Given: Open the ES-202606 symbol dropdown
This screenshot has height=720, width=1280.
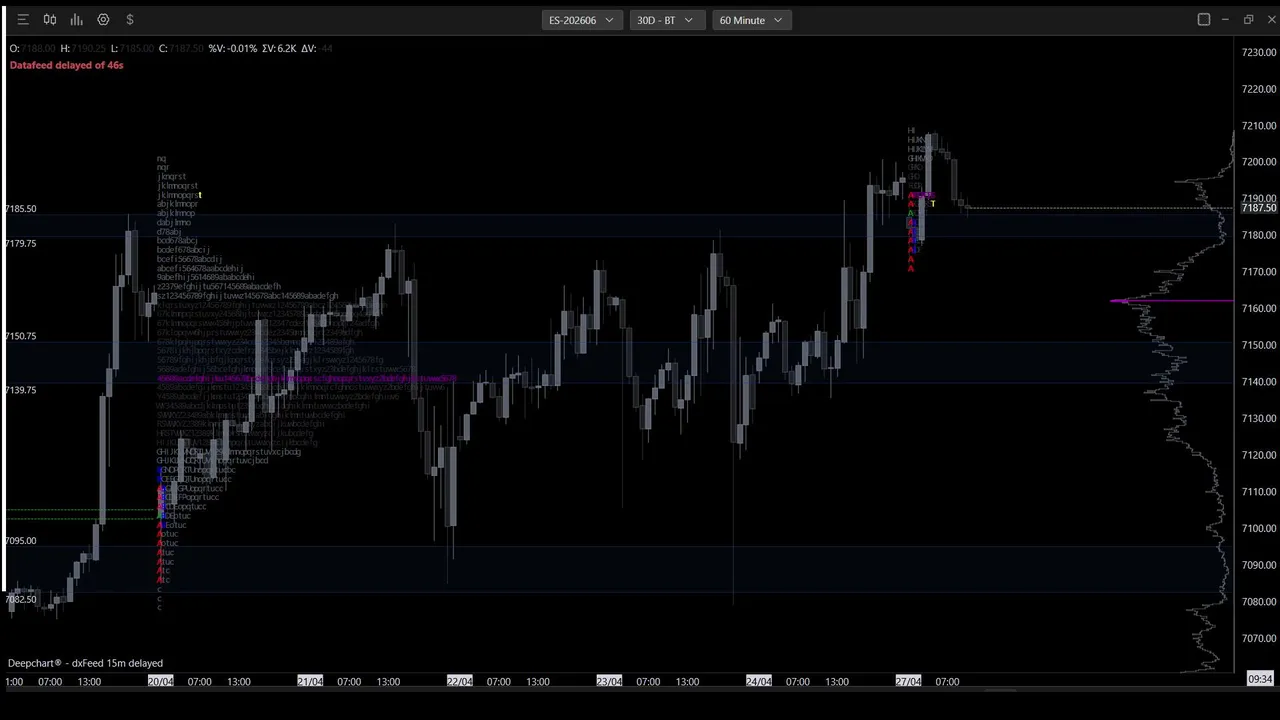Looking at the screenshot, I should pyautogui.click(x=582, y=20).
